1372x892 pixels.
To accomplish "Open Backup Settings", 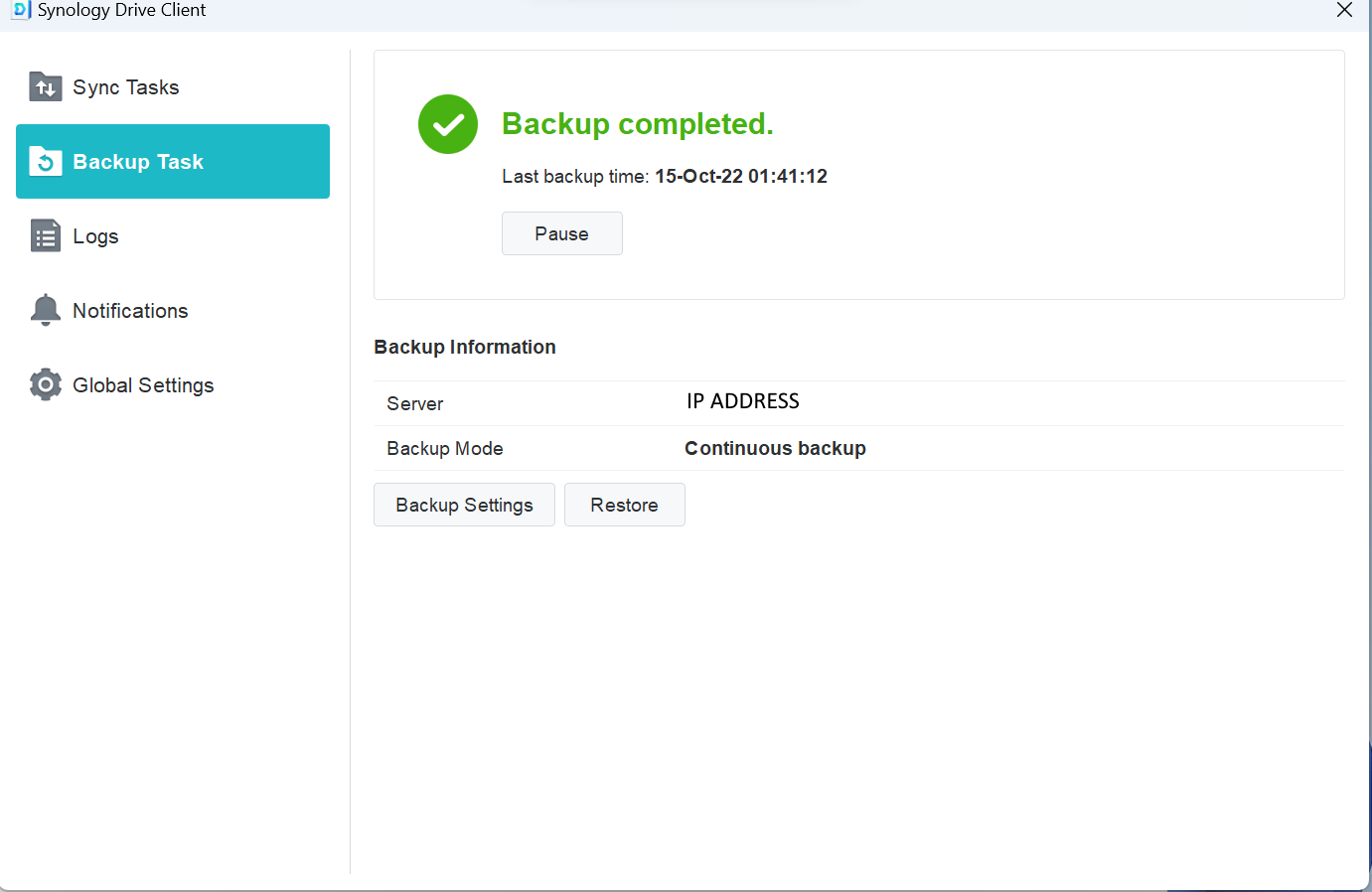I will [464, 505].
